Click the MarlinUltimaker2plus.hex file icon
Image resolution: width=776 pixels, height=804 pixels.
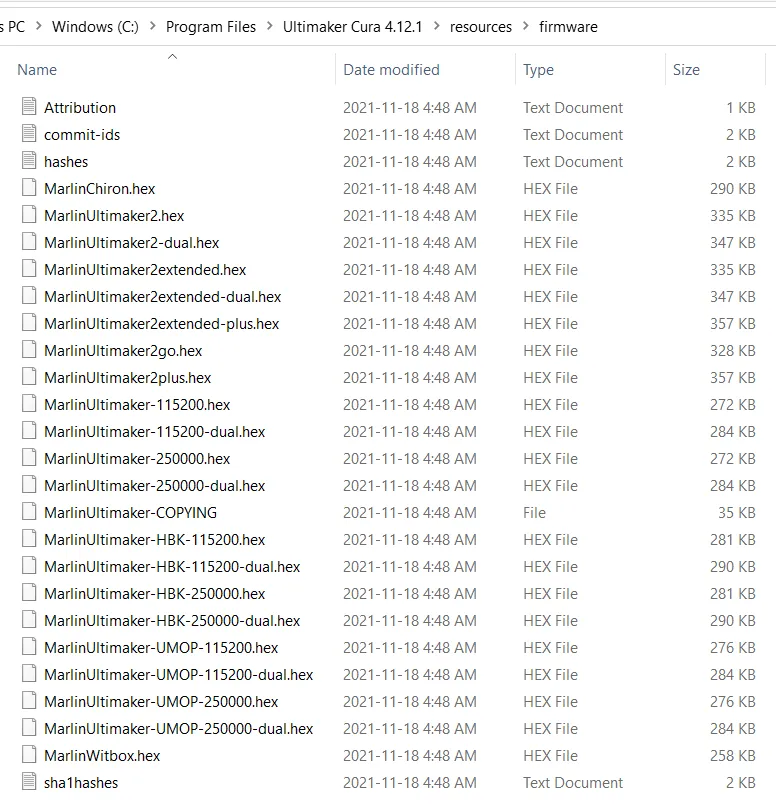pos(29,377)
